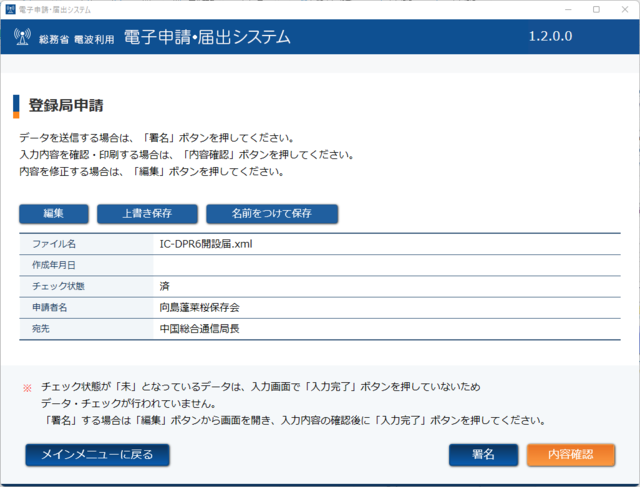Select check status value 済

pos(164,286)
